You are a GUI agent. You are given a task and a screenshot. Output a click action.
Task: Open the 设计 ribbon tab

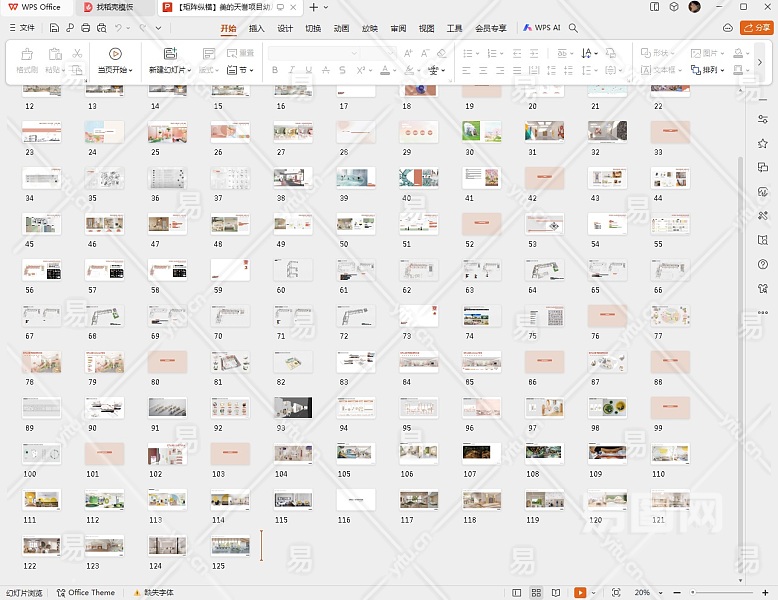click(x=285, y=28)
